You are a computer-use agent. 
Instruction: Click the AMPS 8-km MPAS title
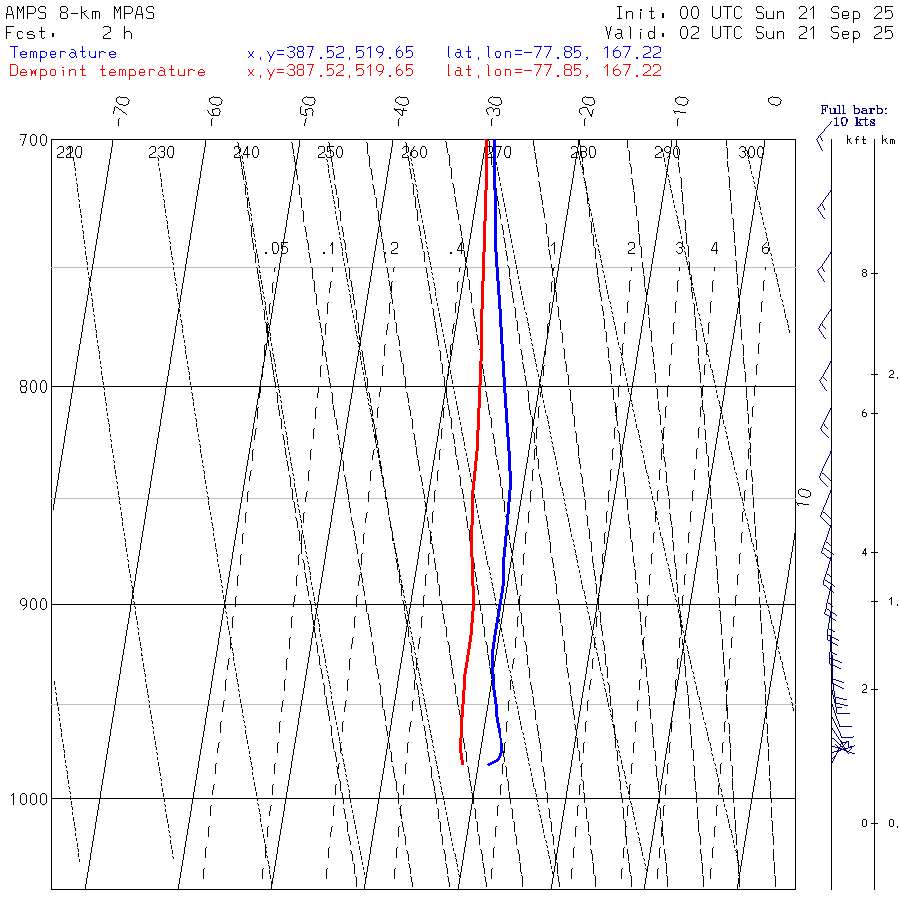click(x=80, y=13)
